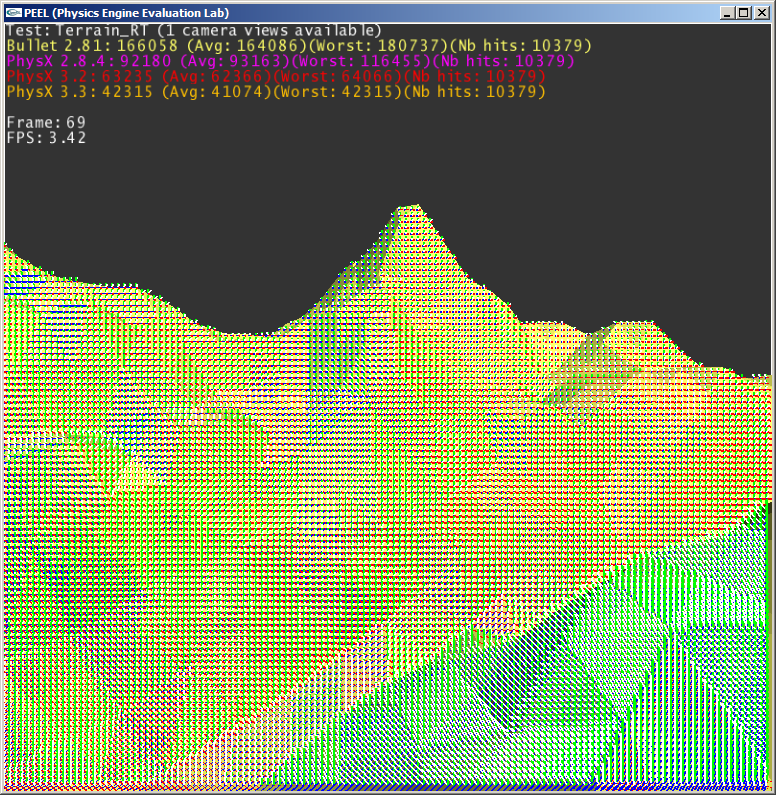This screenshot has width=776, height=795.
Task: Click the PhysX 2.8.4 results line
Action: coord(290,61)
